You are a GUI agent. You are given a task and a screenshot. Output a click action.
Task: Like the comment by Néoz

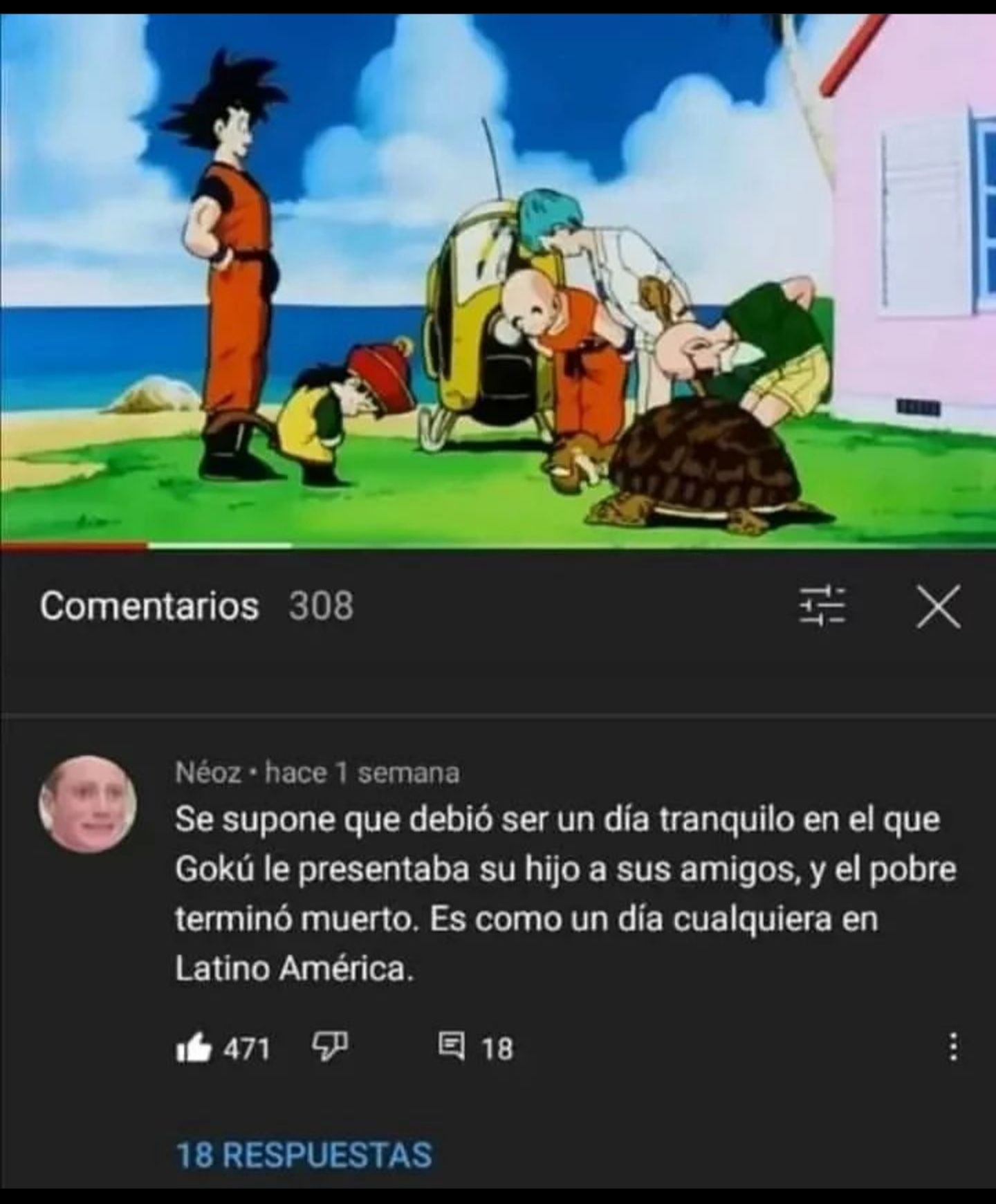194,1049
